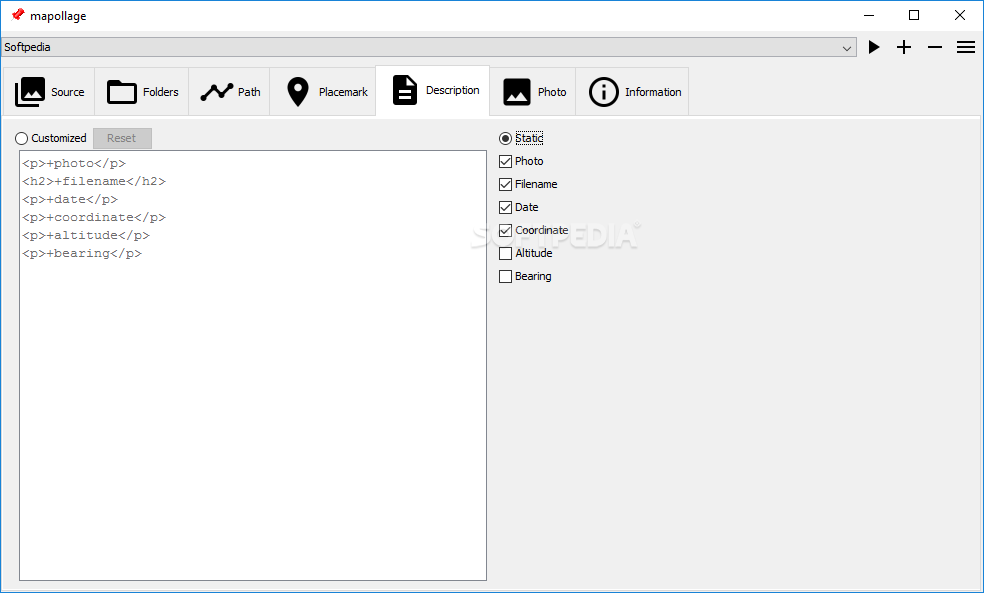984x593 pixels.
Task: Click the Reset button
Action: point(122,138)
